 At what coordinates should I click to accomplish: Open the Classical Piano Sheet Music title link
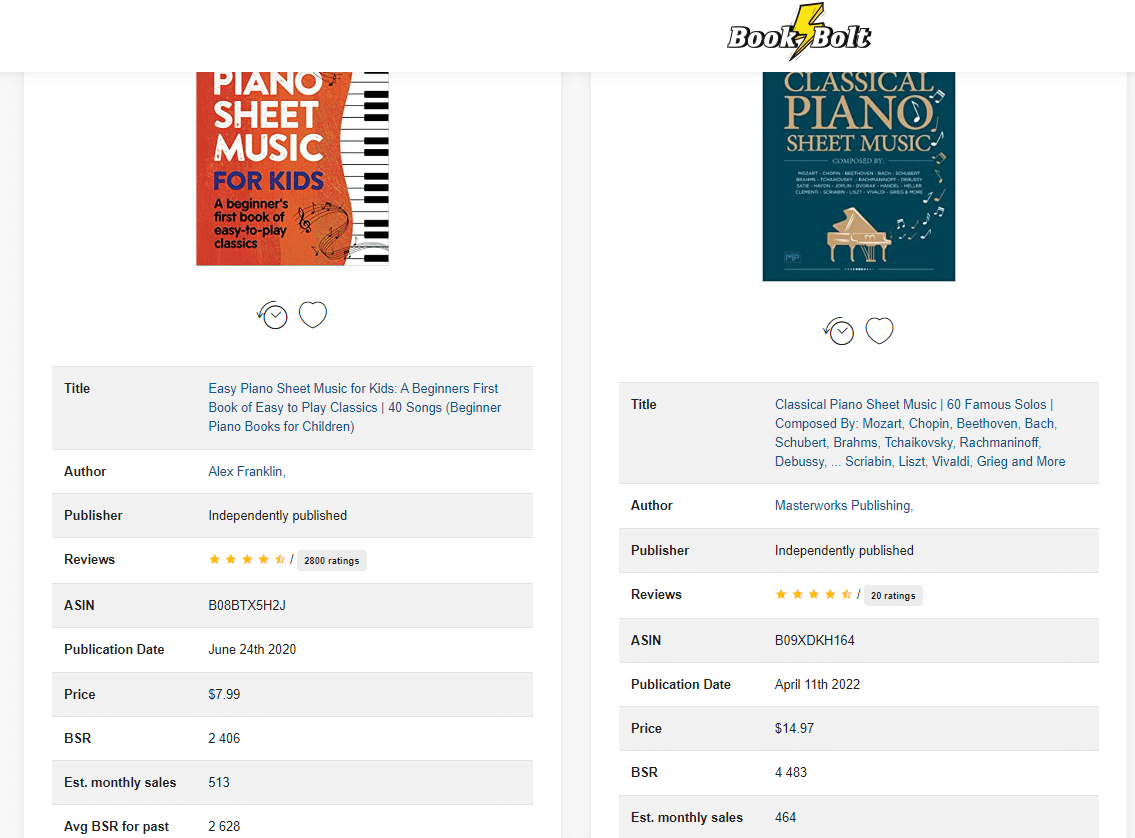(x=920, y=433)
